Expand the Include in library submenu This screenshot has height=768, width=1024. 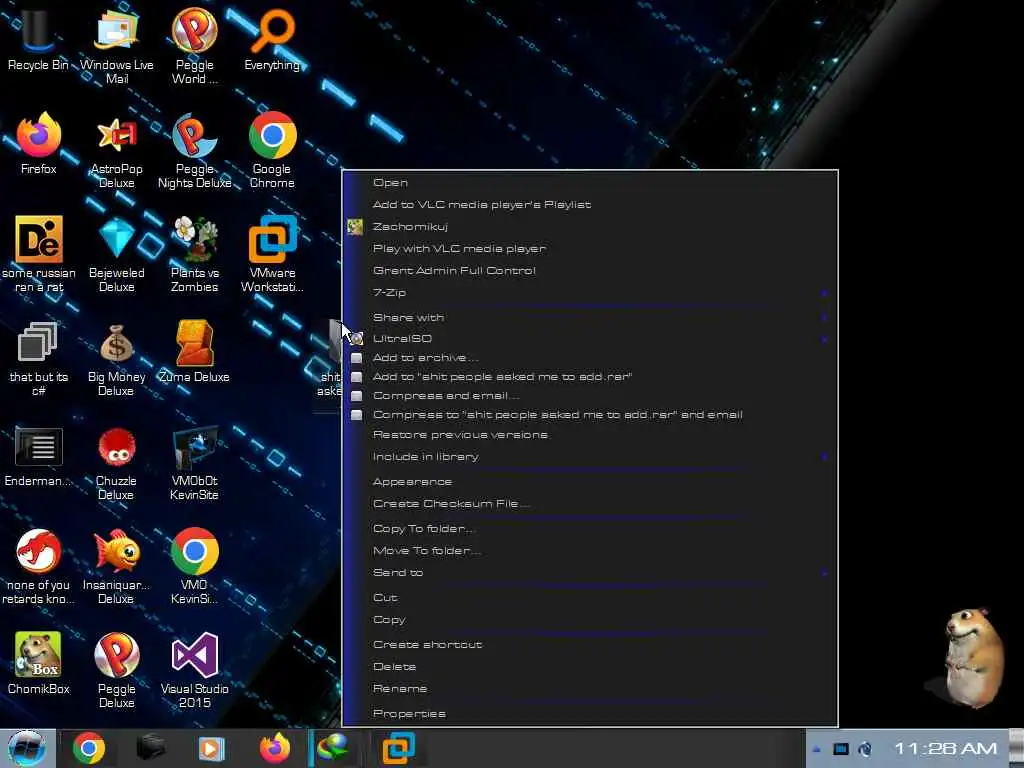[590, 456]
